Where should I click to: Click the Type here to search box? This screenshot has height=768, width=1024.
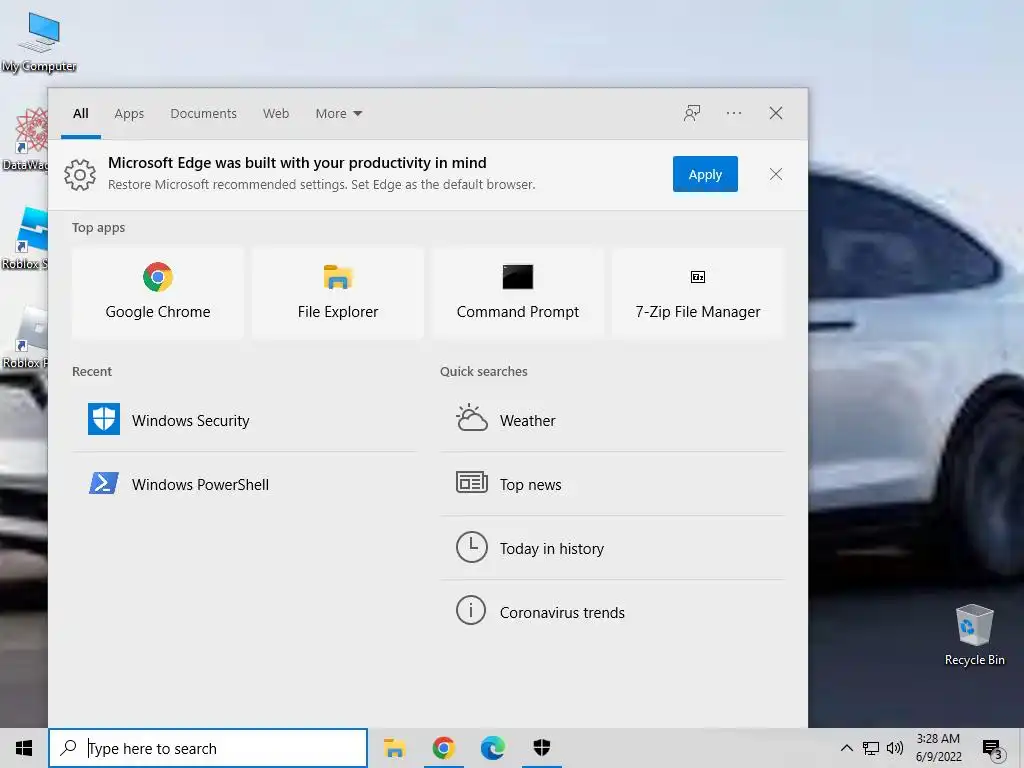coord(208,748)
